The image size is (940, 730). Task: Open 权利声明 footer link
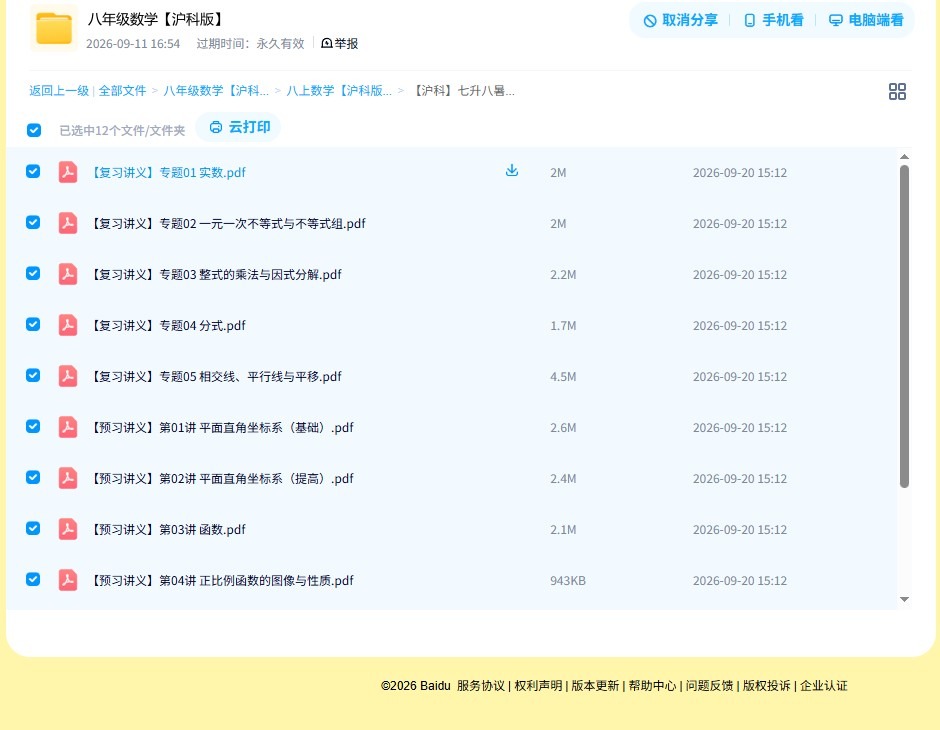(538, 686)
